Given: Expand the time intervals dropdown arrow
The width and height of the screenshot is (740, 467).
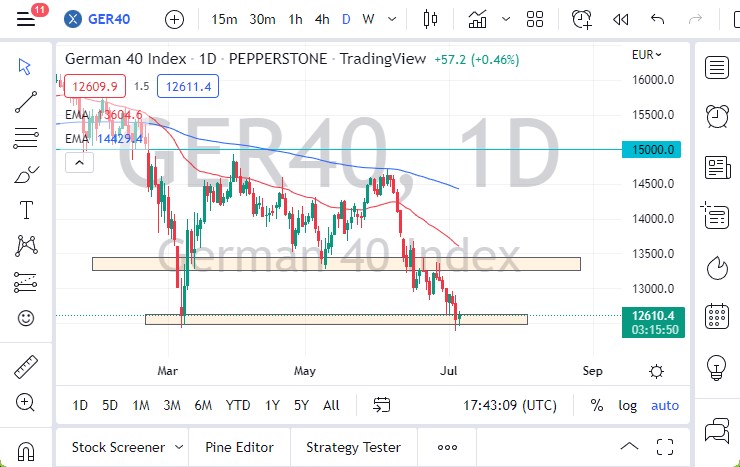Looking at the screenshot, I should (x=390, y=19).
